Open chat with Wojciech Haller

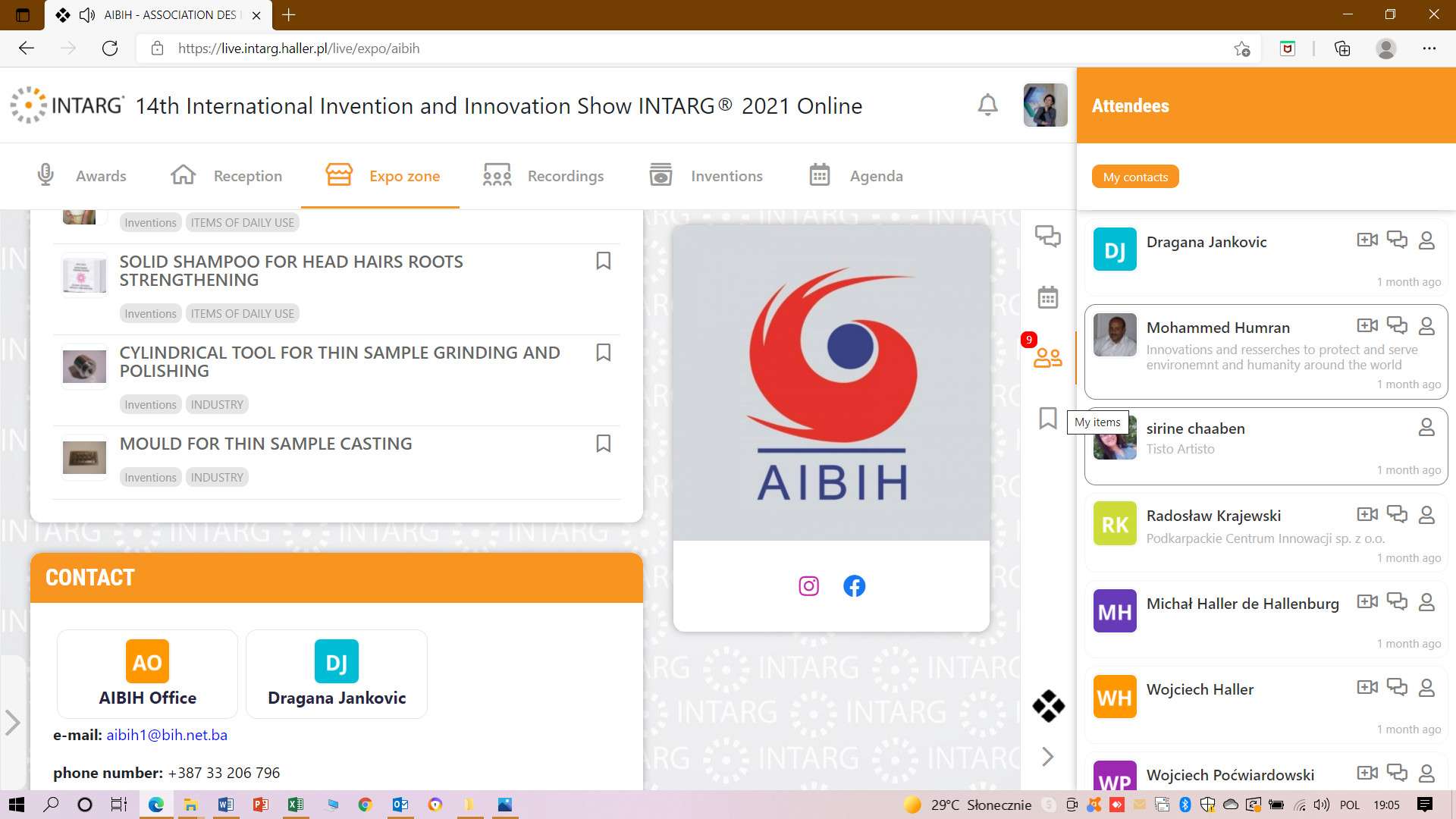[x=1397, y=687]
